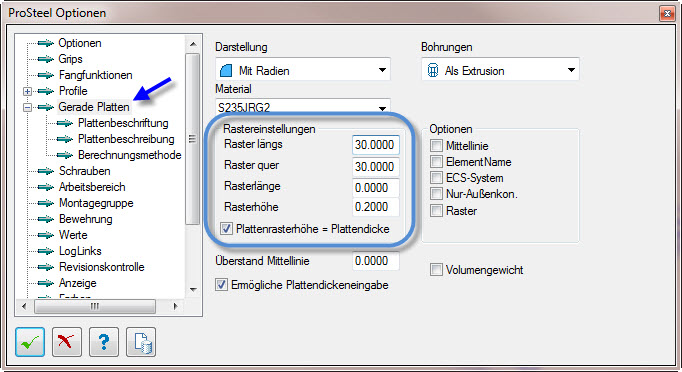Uncheck Plattenrasterhöhe = Plattendicke

click(x=226, y=229)
